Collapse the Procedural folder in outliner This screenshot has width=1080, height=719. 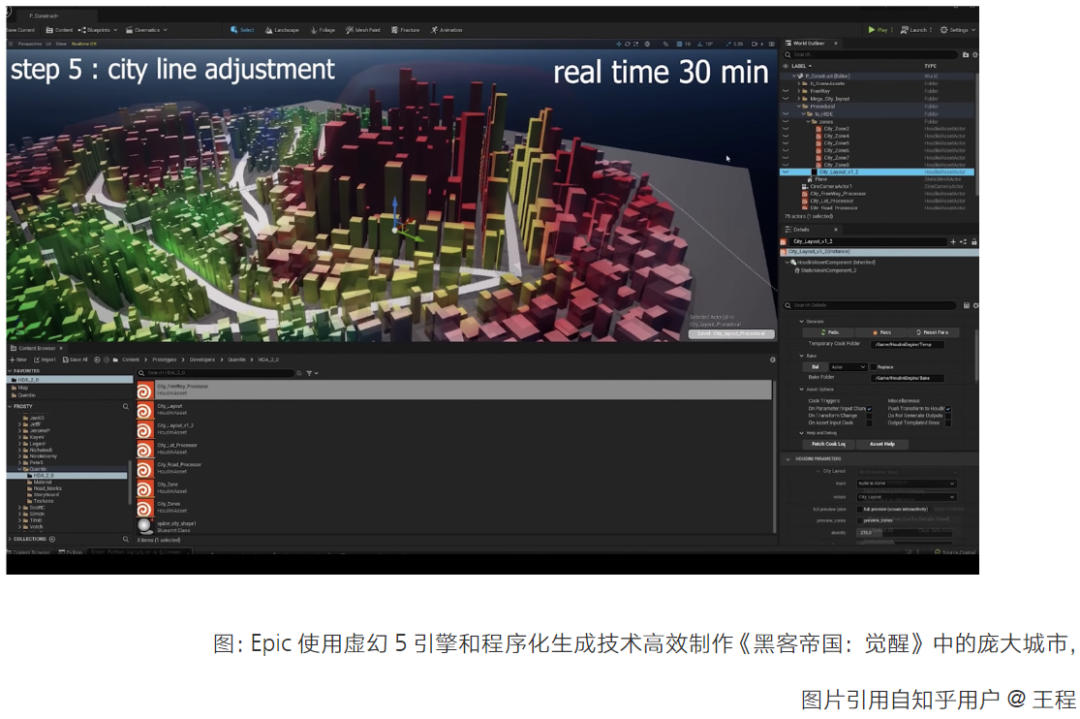tap(799, 106)
